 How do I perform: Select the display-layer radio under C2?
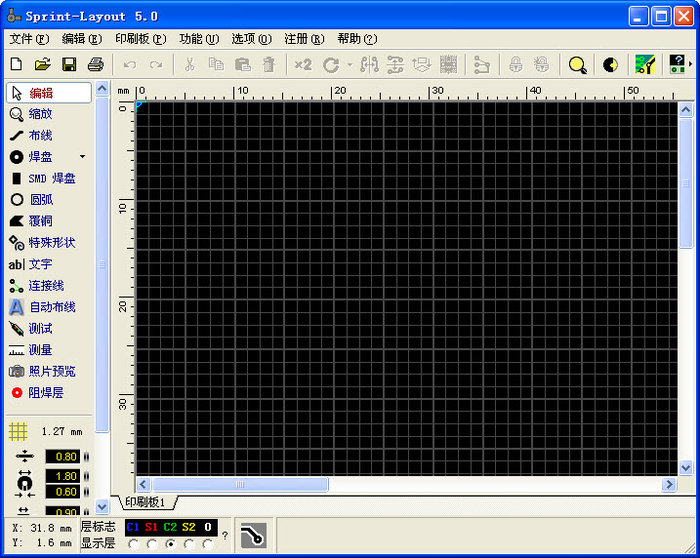170,544
